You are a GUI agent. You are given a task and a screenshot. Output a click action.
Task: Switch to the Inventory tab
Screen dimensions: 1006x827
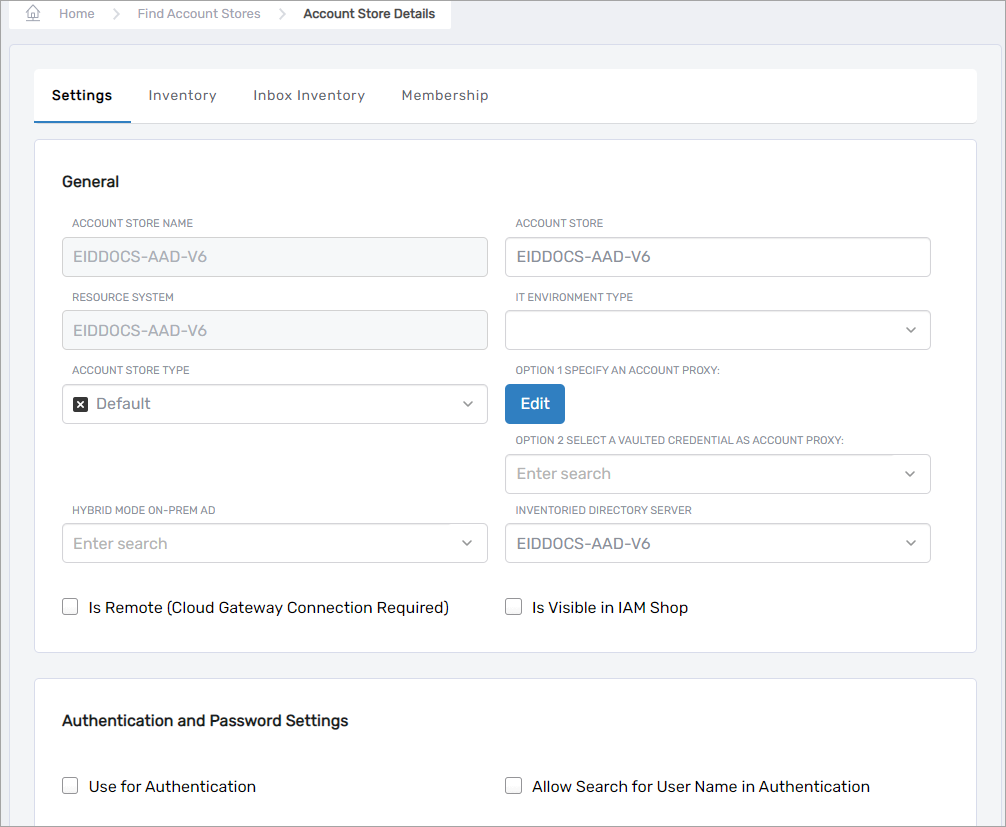click(x=182, y=96)
